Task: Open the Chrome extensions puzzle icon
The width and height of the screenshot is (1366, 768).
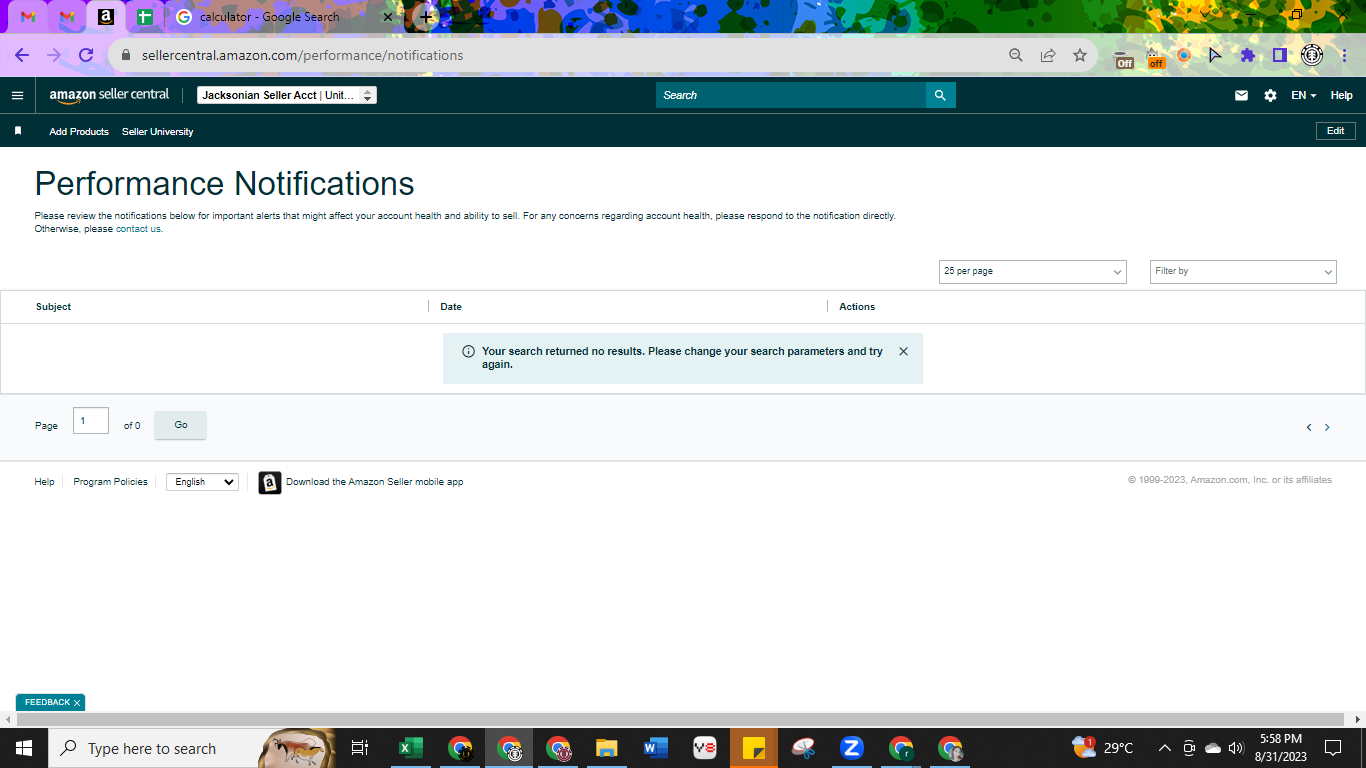Action: pos(1248,55)
